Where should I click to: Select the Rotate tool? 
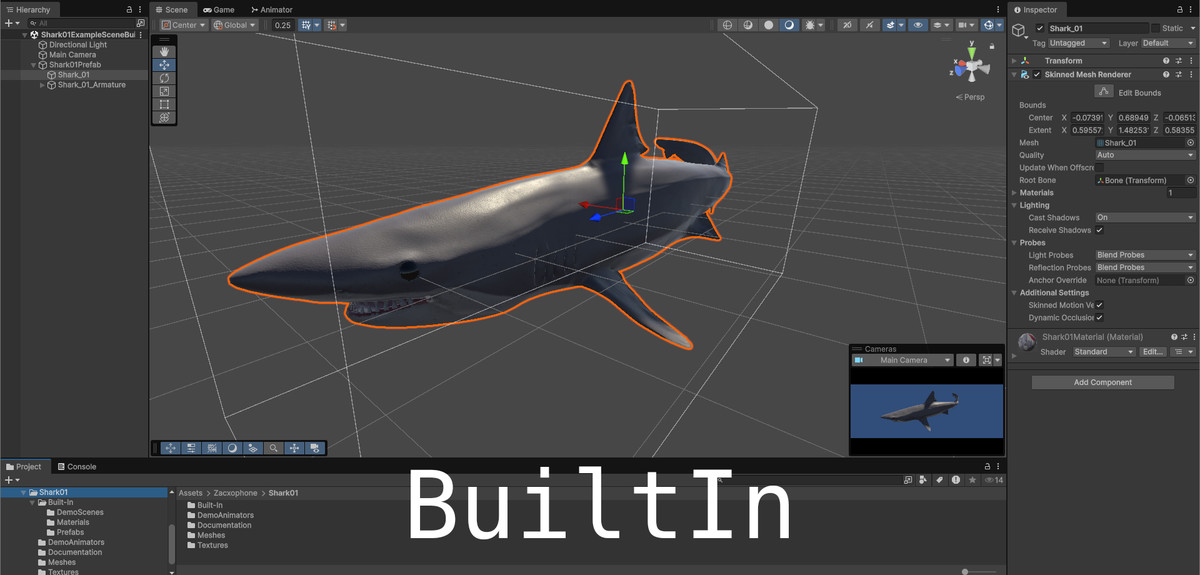164,77
